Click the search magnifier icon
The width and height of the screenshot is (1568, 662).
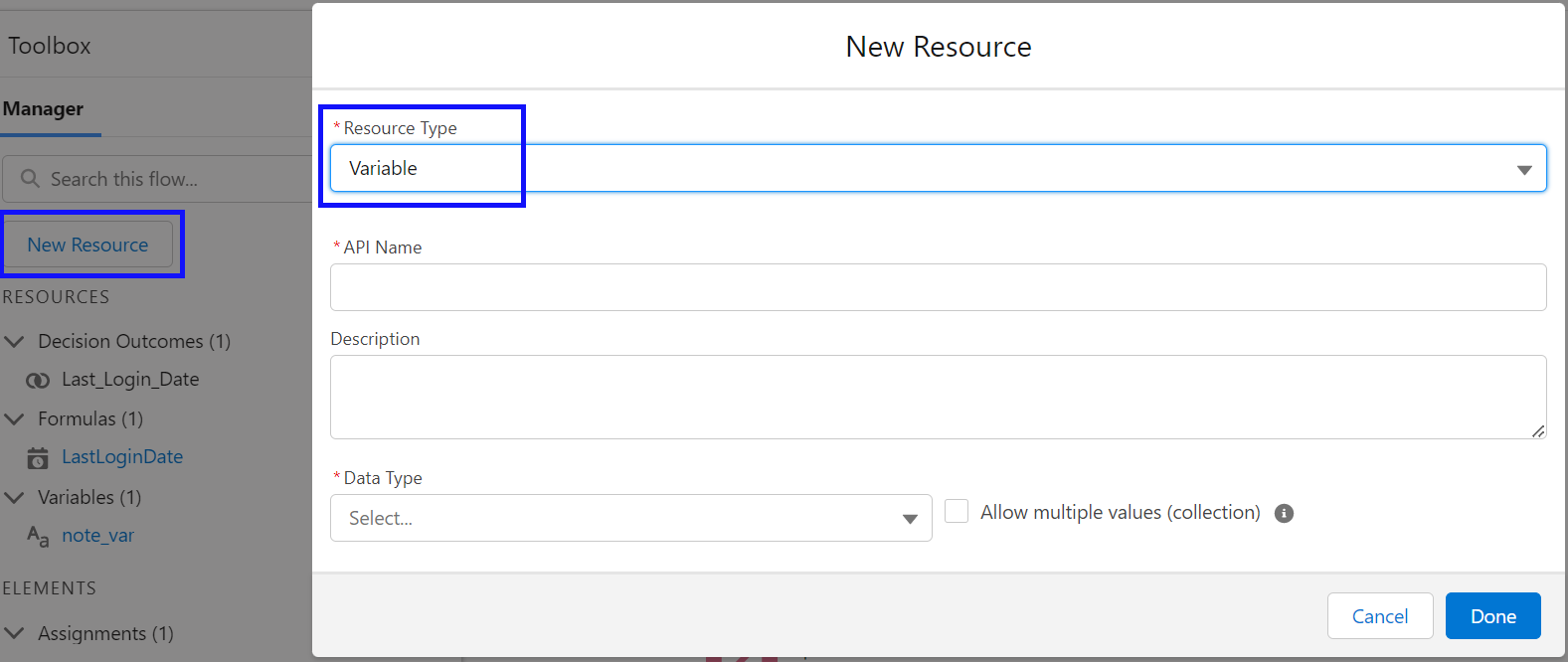tap(31, 179)
